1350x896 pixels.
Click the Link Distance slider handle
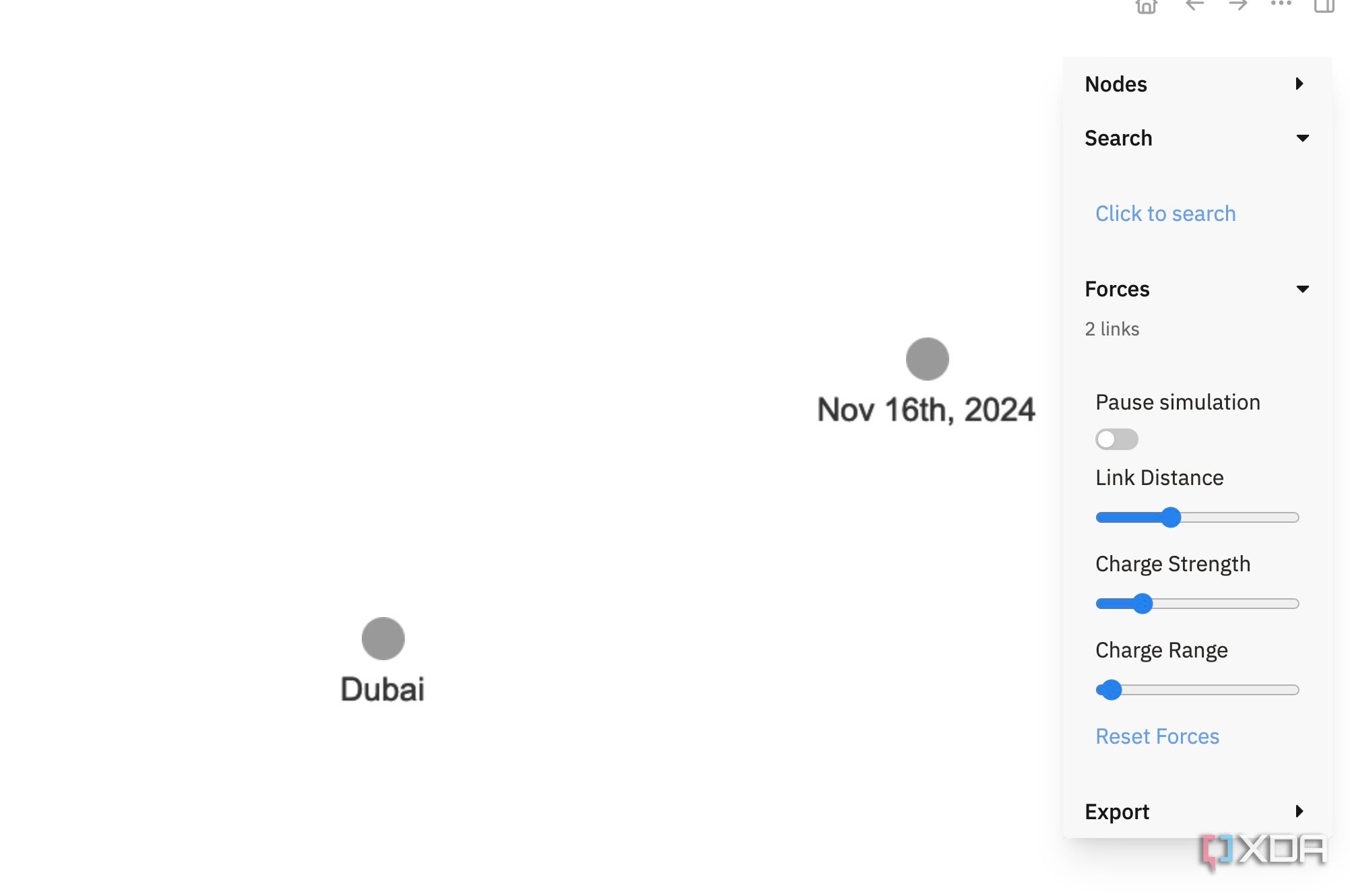(x=1171, y=517)
